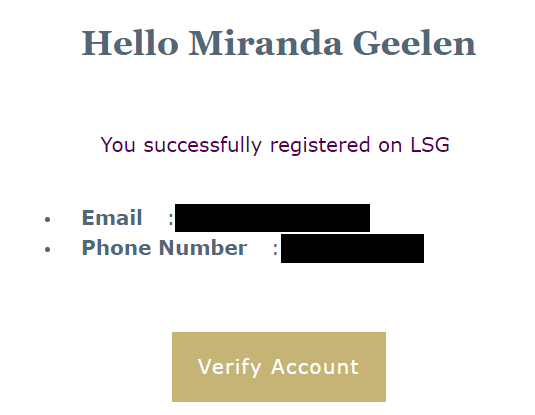Click the bullet point beside Phone Number

pyautogui.click(x=47, y=249)
